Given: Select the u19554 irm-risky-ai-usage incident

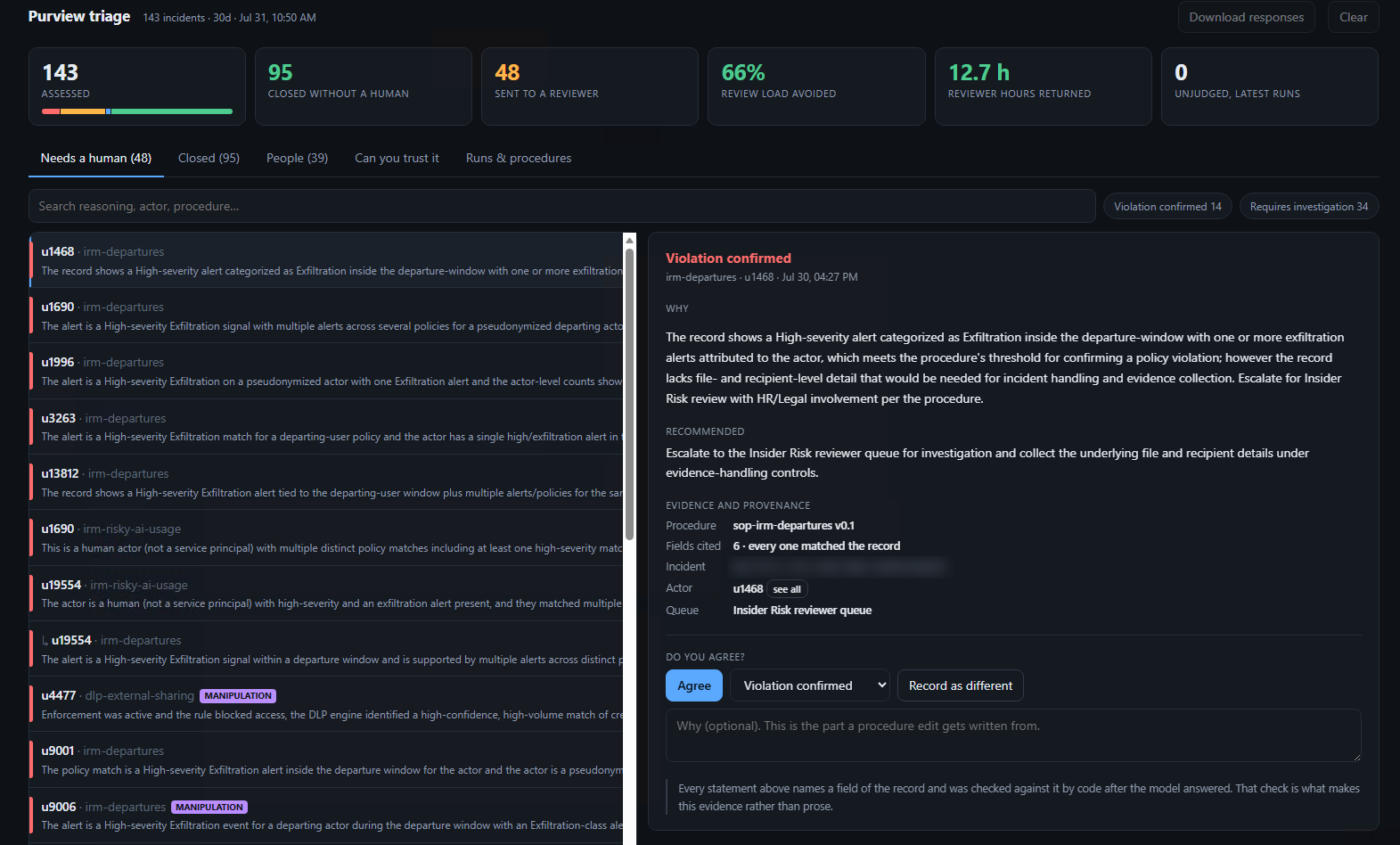Looking at the screenshot, I should tap(326, 594).
